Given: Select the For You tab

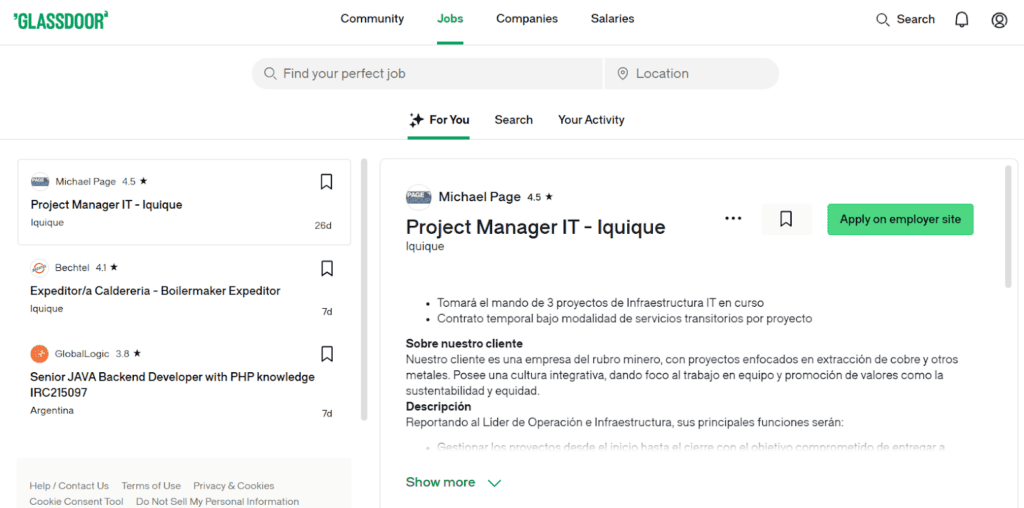Looking at the screenshot, I should pyautogui.click(x=438, y=120).
